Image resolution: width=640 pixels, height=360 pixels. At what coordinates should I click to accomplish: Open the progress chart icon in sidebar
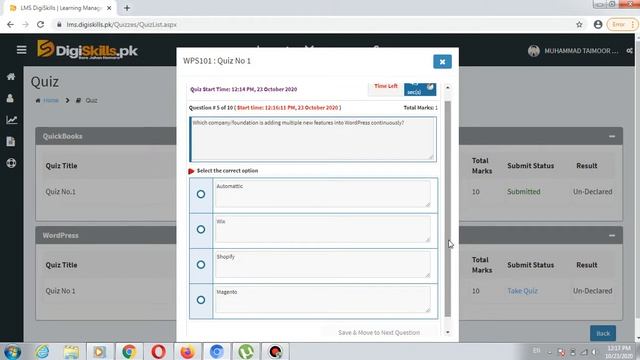(x=11, y=120)
